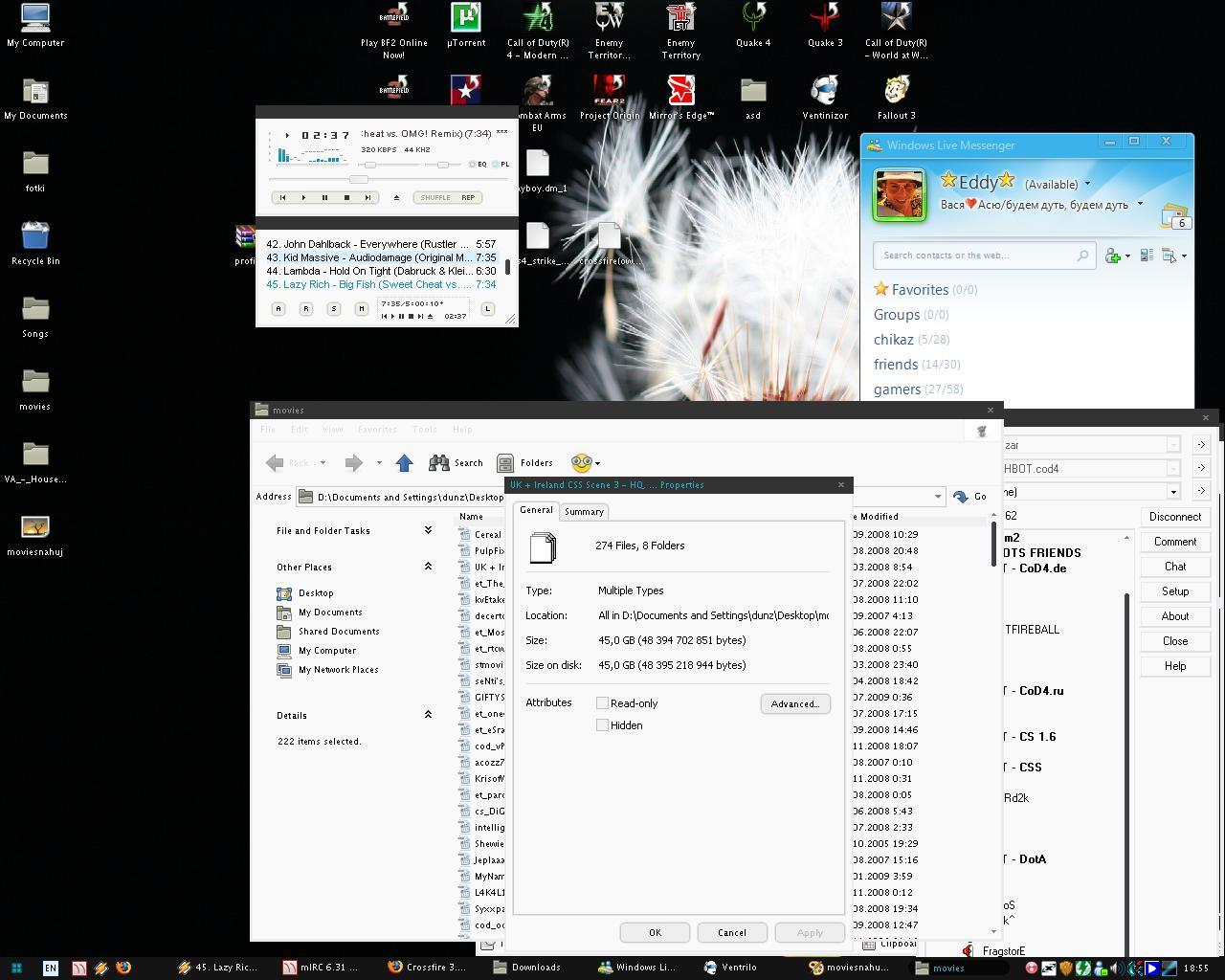Click Go button beside address bar
Image resolution: width=1225 pixels, height=980 pixels.
pos(970,497)
